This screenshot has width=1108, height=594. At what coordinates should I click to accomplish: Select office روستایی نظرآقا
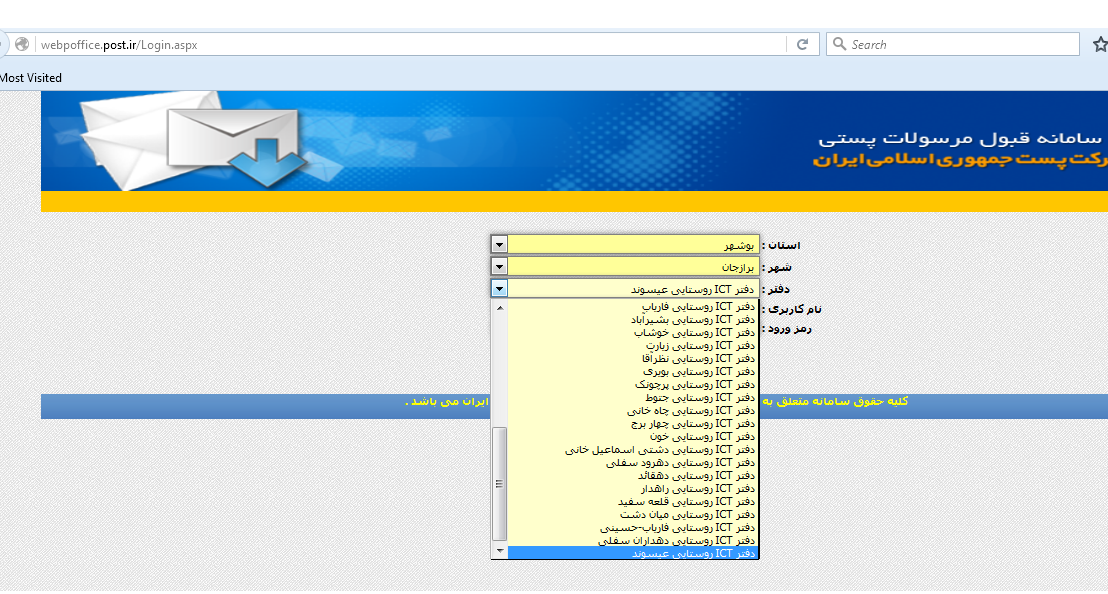tap(632, 359)
